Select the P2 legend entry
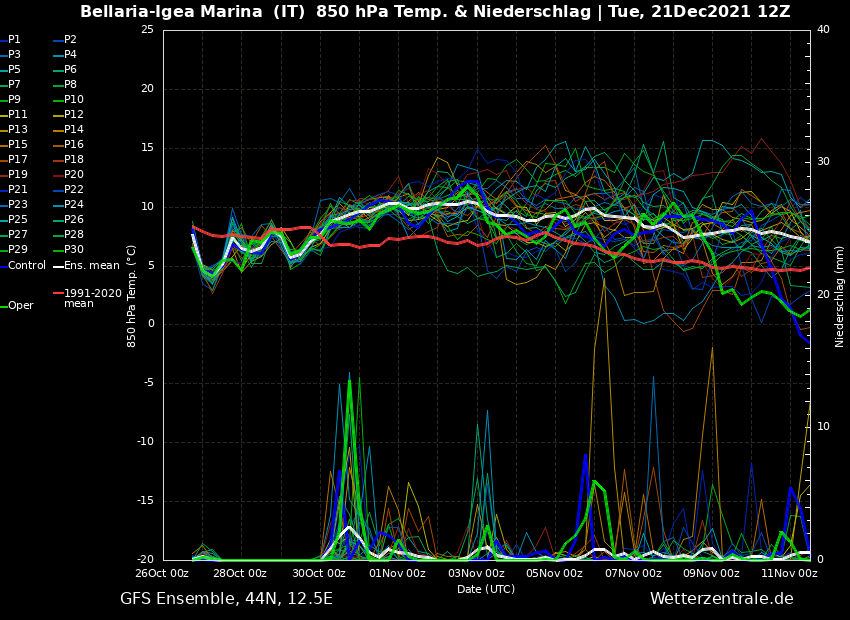 [x=70, y=40]
